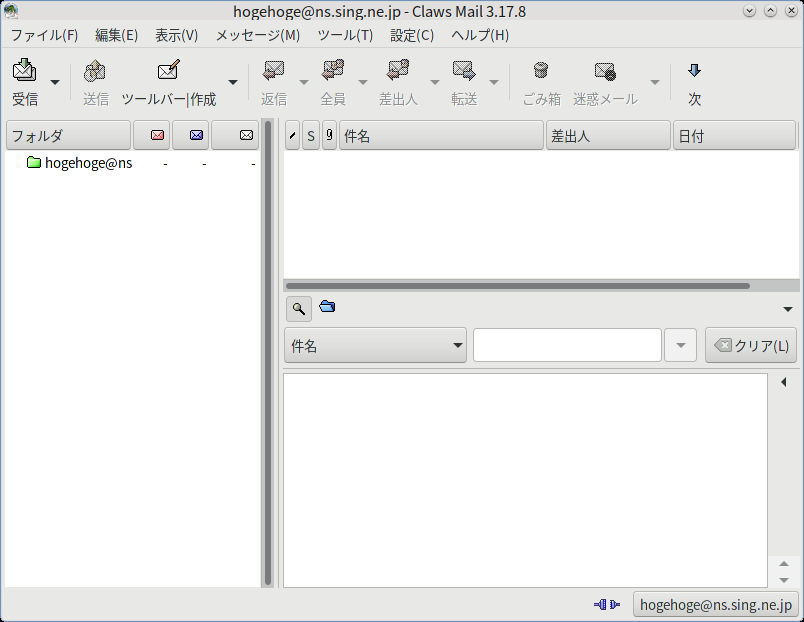Viewport: 804px width, 622px height.
Task: Expand the compose button dropdown arrow
Action: pyautogui.click(x=233, y=82)
